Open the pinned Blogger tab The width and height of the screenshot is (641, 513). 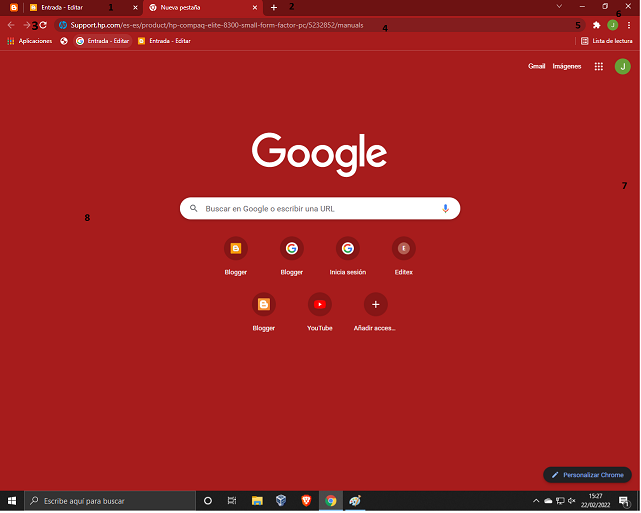(x=13, y=7)
